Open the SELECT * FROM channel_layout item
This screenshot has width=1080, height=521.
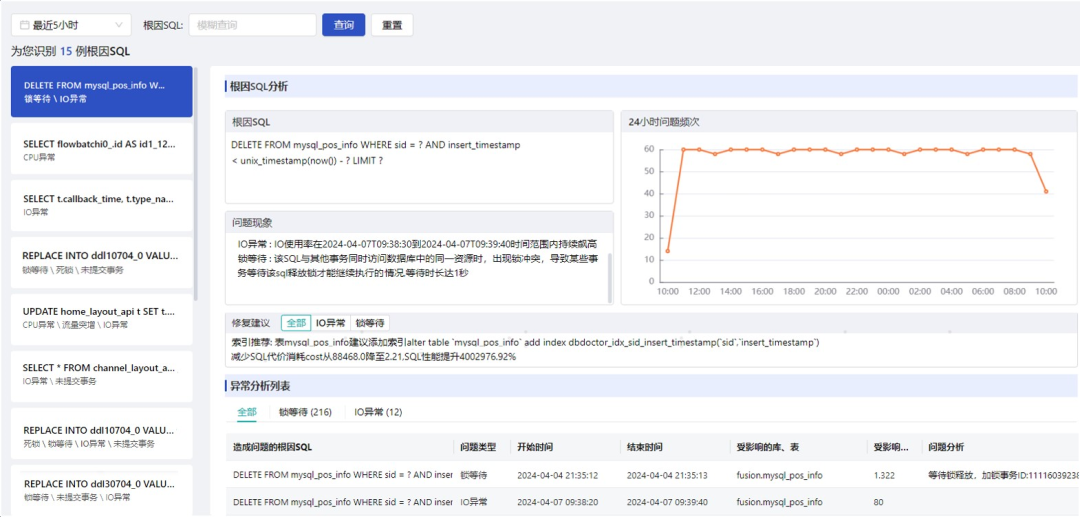point(102,376)
